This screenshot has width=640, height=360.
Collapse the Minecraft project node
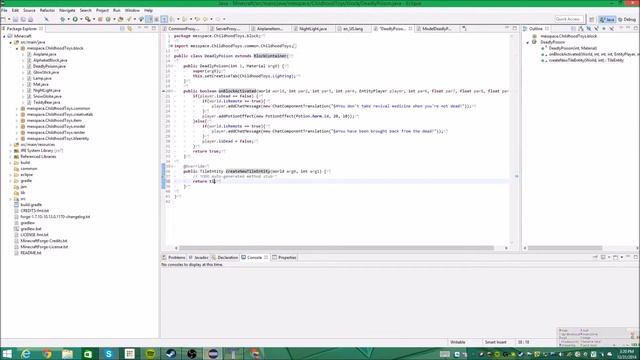[x=4, y=36]
